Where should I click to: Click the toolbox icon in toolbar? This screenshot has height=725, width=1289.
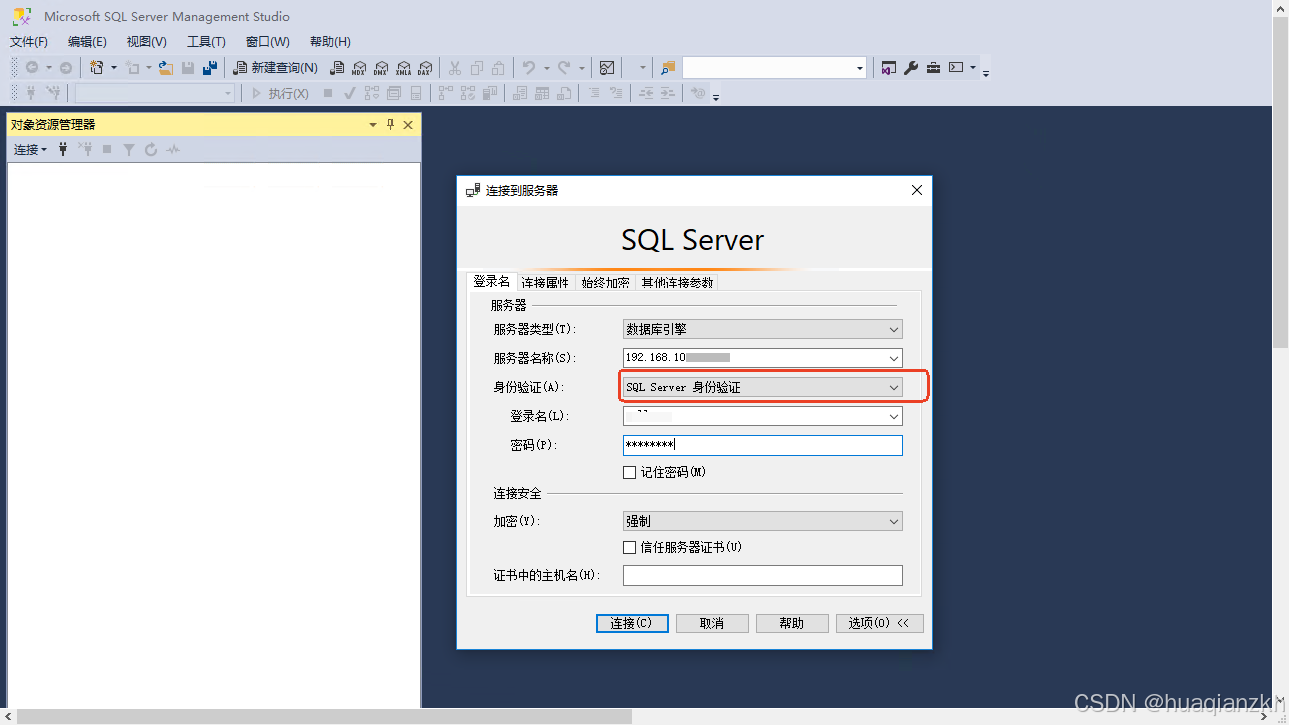pyautogui.click(x=933, y=68)
